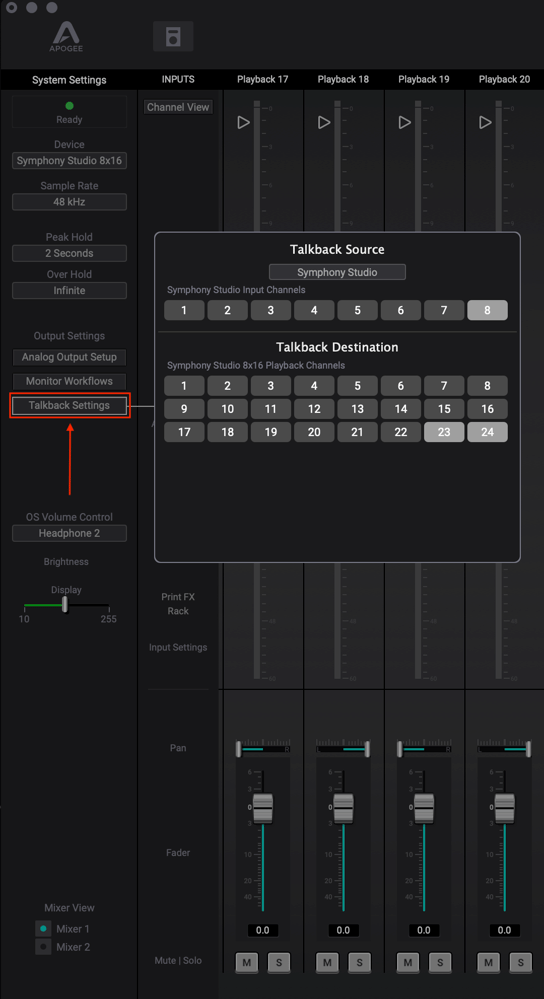Mute the Playback 18 channel
The height and width of the screenshot is (999, 544).
coord(327,962)
